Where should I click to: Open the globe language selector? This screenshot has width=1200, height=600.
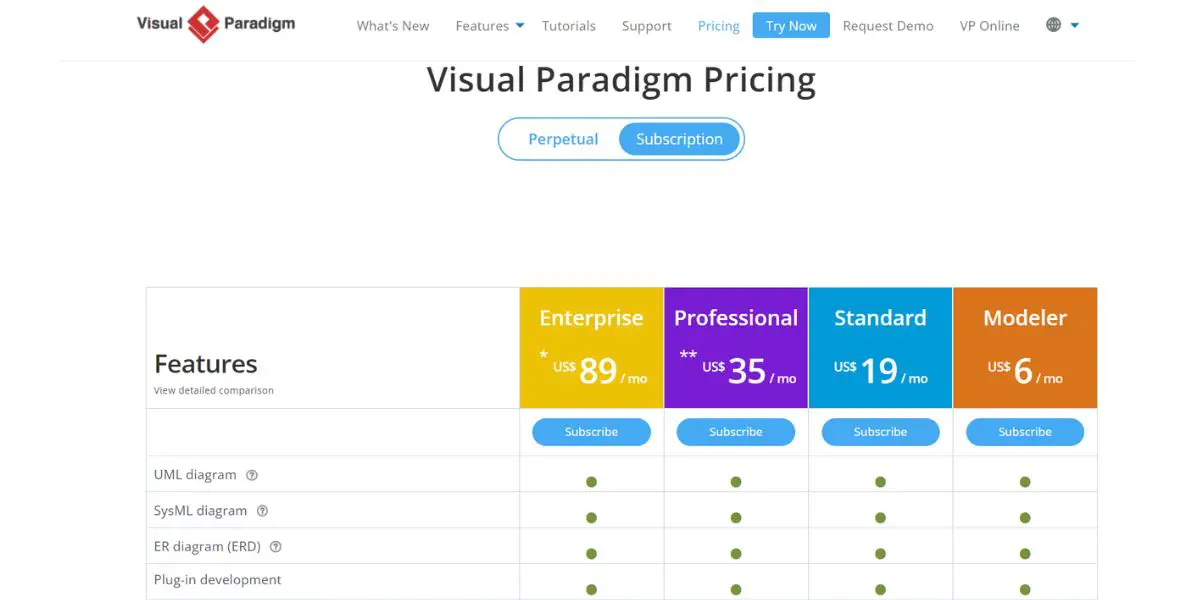click(1053, 25)
